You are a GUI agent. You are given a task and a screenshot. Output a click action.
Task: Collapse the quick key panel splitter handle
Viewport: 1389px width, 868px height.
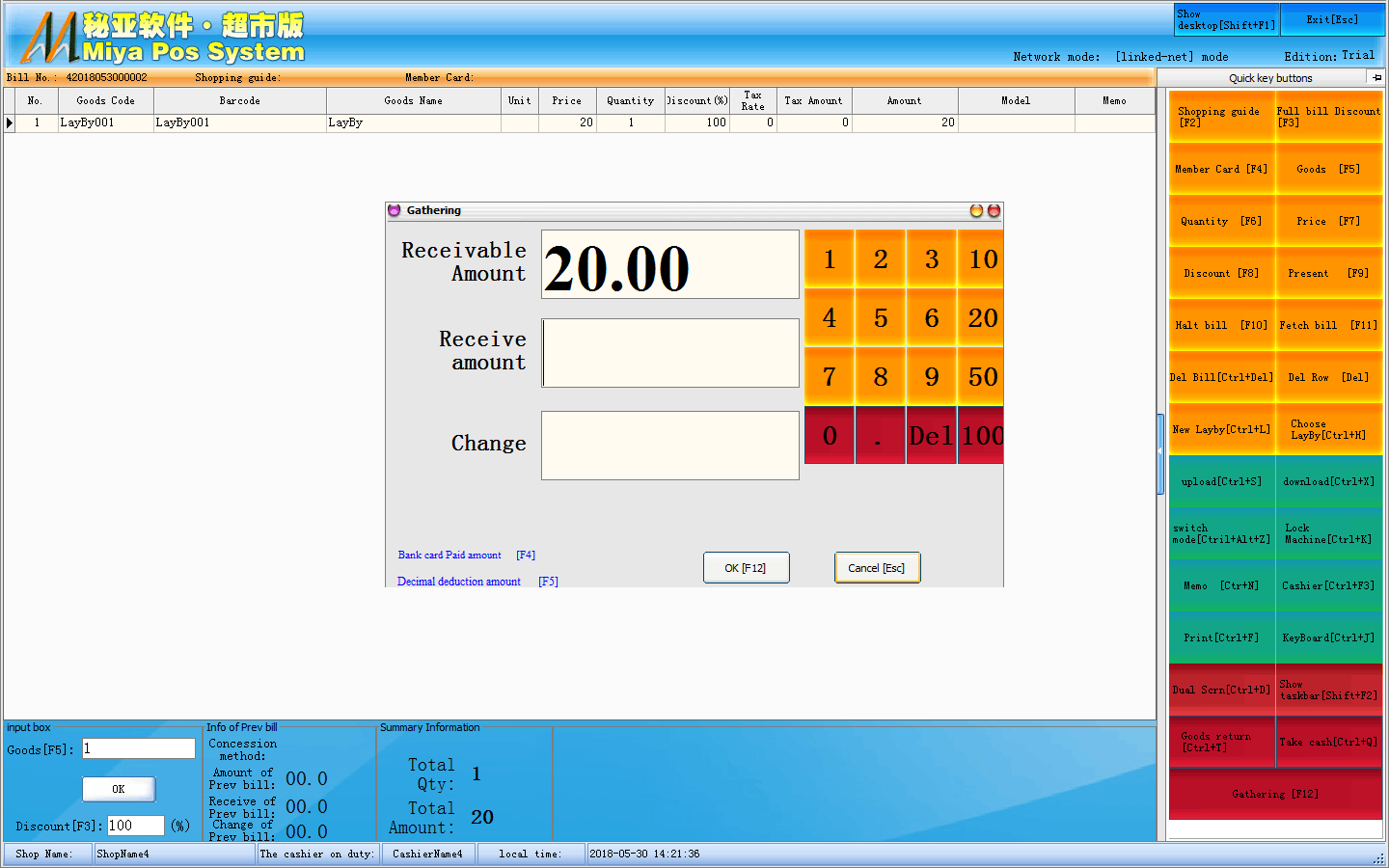(x=1160, y=453)
